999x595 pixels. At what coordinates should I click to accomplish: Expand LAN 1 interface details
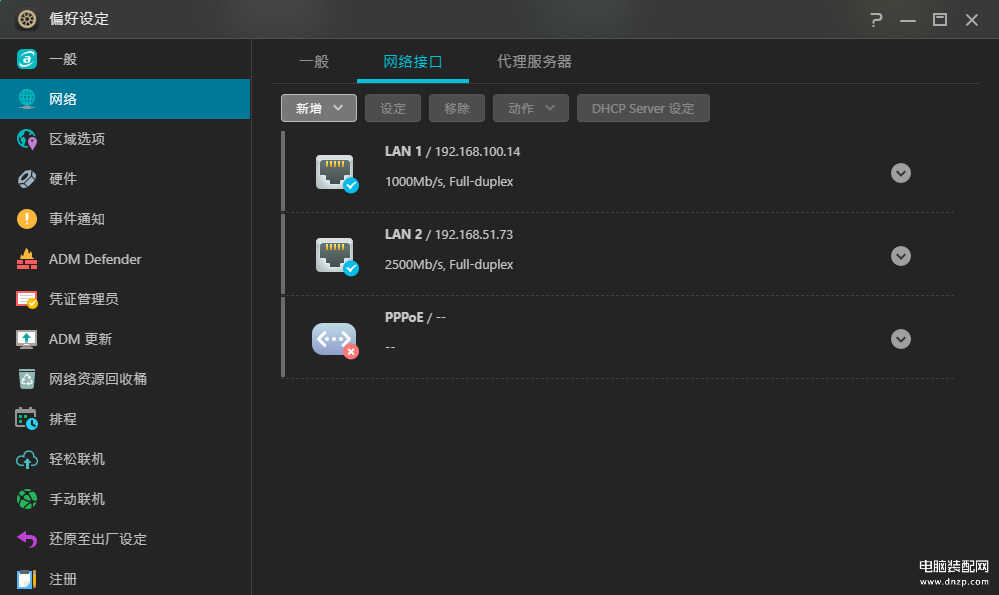[900, 173]
